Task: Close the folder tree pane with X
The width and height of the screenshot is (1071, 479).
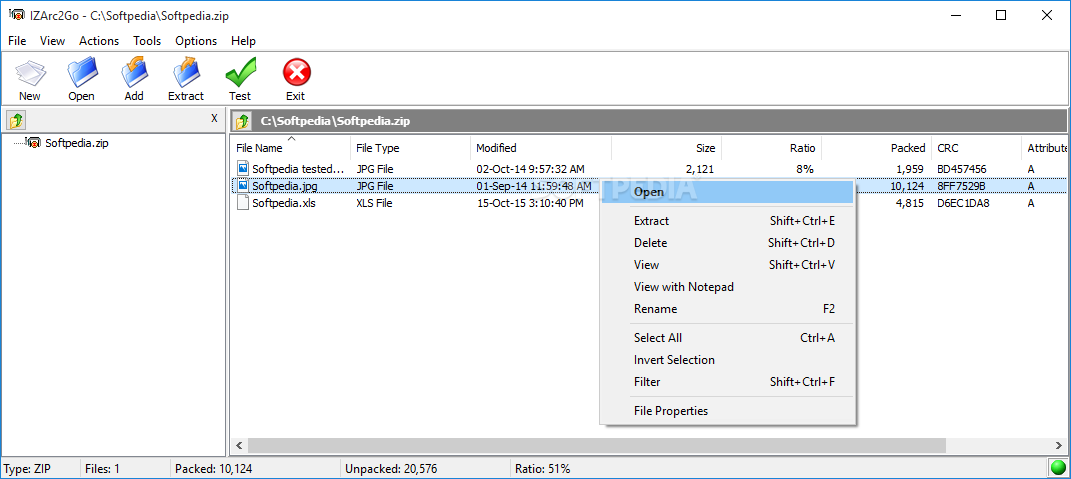Action: (214, 118)
